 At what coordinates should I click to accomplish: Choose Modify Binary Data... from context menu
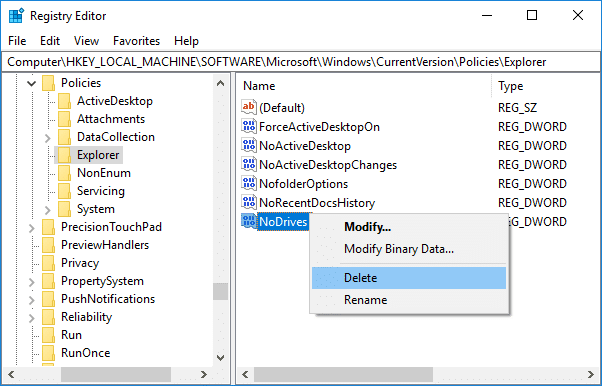click(409, 249)
